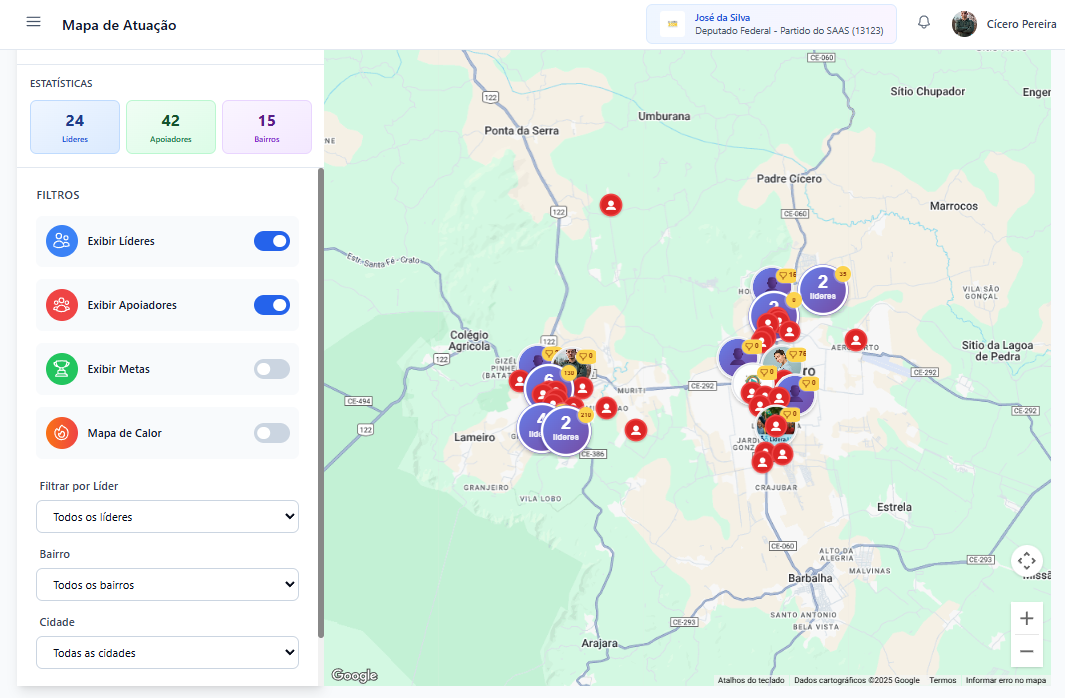
Task: Open the 2 líderes cluster with badge 35
Action: tap(823, 289)
